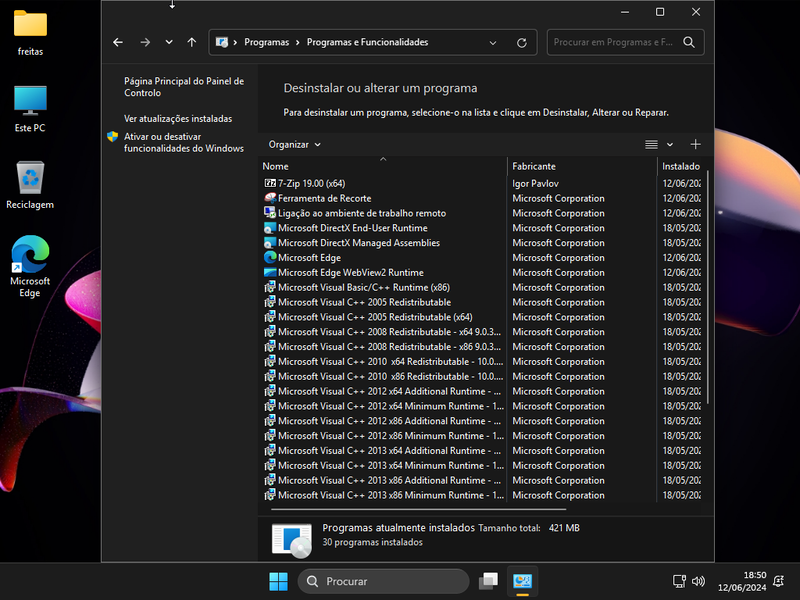Open clock showing 18:50 12/06/2024
Image resolution: width=800 pixels, height=600 pixels.
(x=742, y=581)
